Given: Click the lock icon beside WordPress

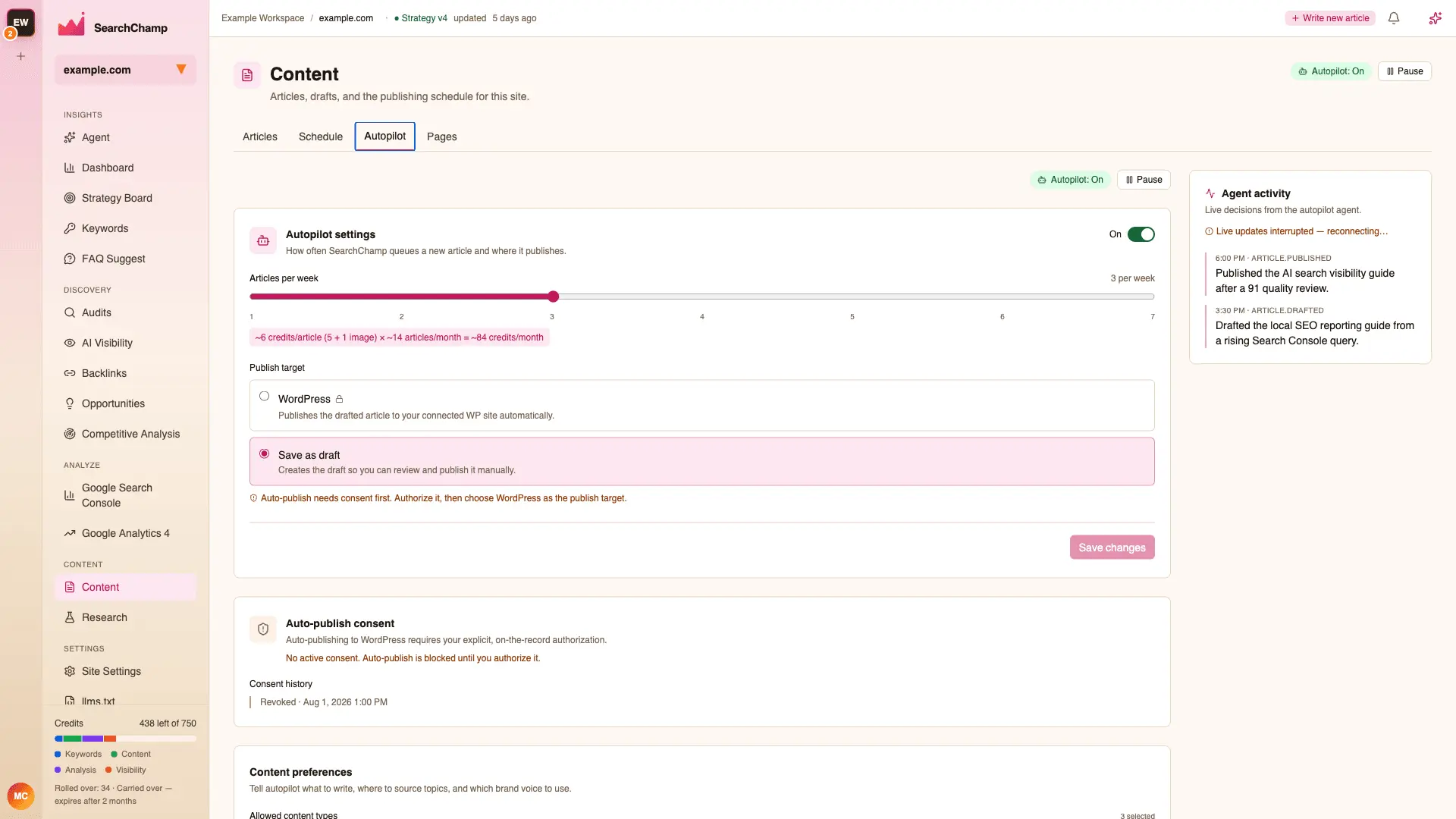Looking at the screenshot, I should 340,399.
